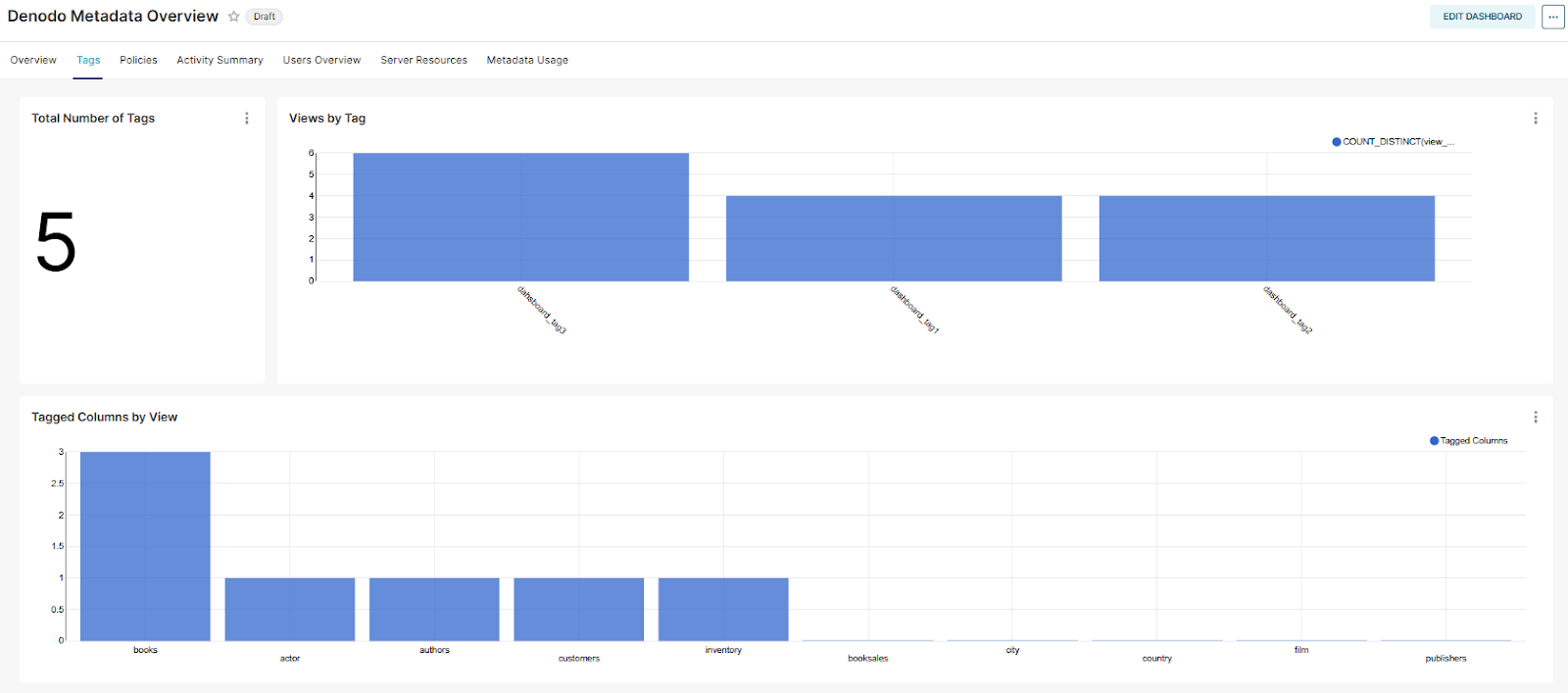
Task: Switch to the Server Resources tab
Action: (423, 60)
